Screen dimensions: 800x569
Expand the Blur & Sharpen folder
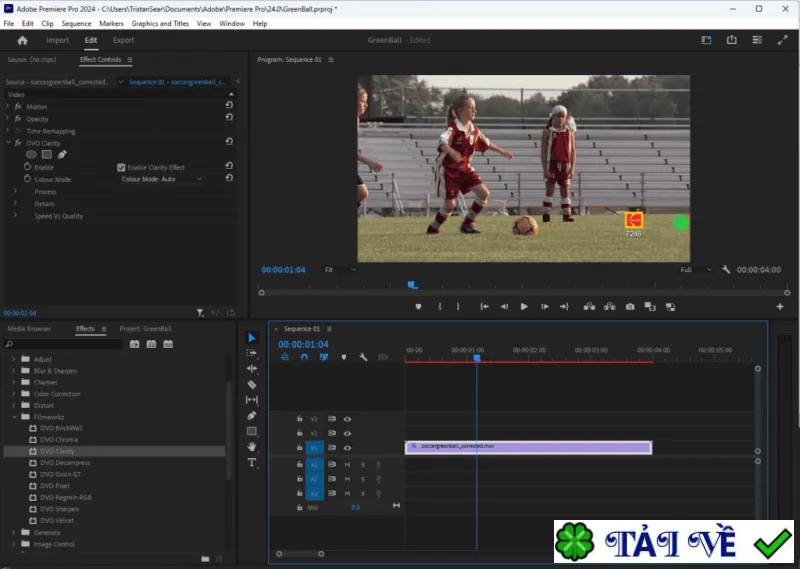click(x=13, y=370)
